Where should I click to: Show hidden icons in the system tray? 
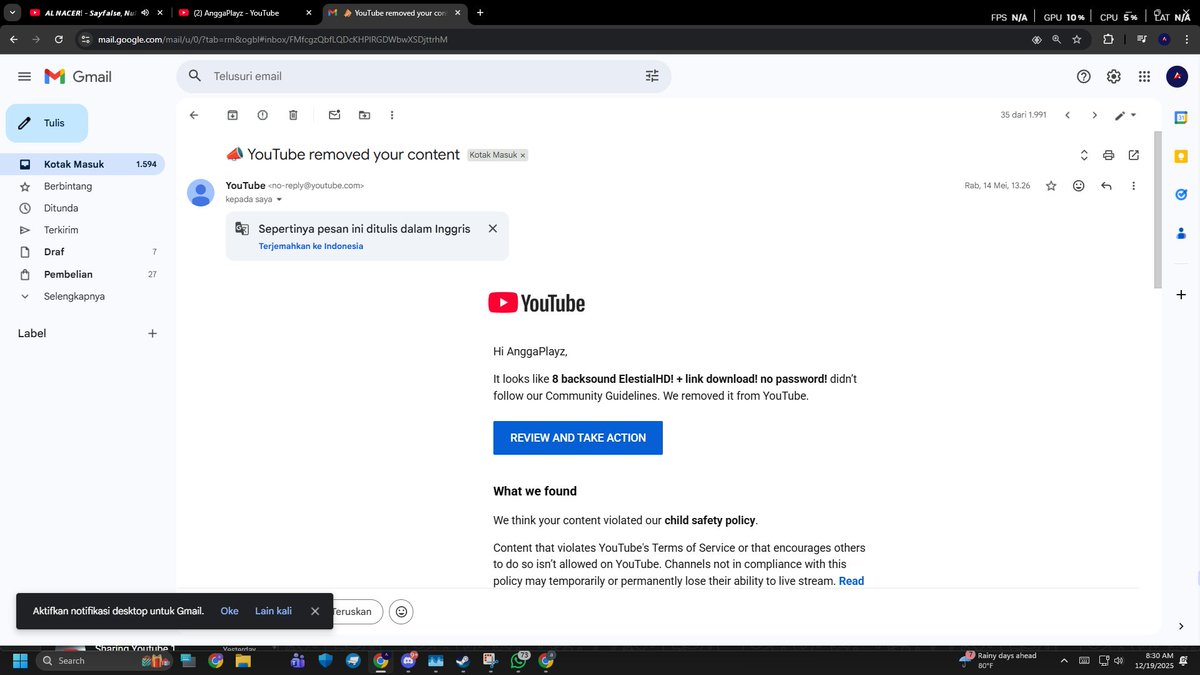1065,661
